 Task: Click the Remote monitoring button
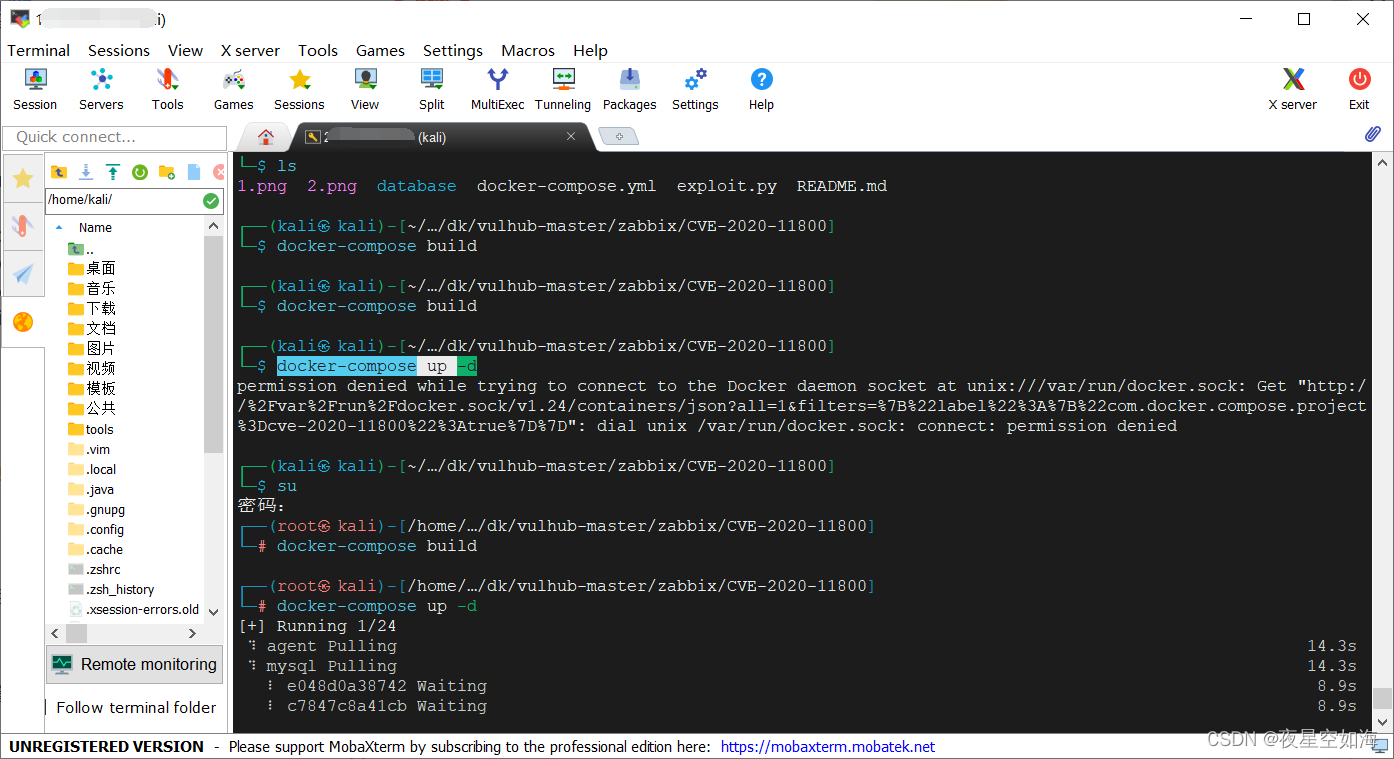click(135, 664)
